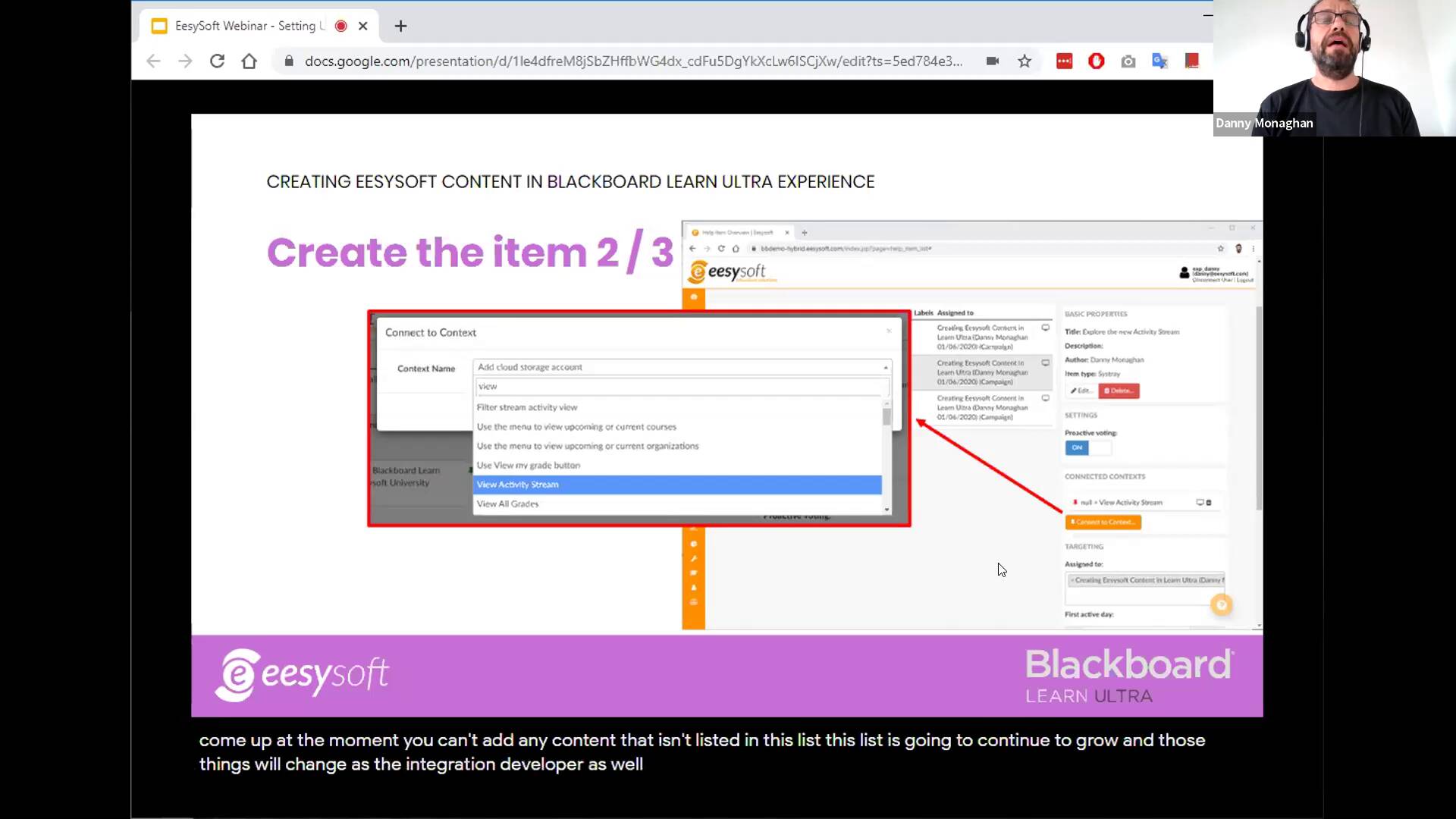Click the context search field containing 'view'

click(x=681, y=387)
